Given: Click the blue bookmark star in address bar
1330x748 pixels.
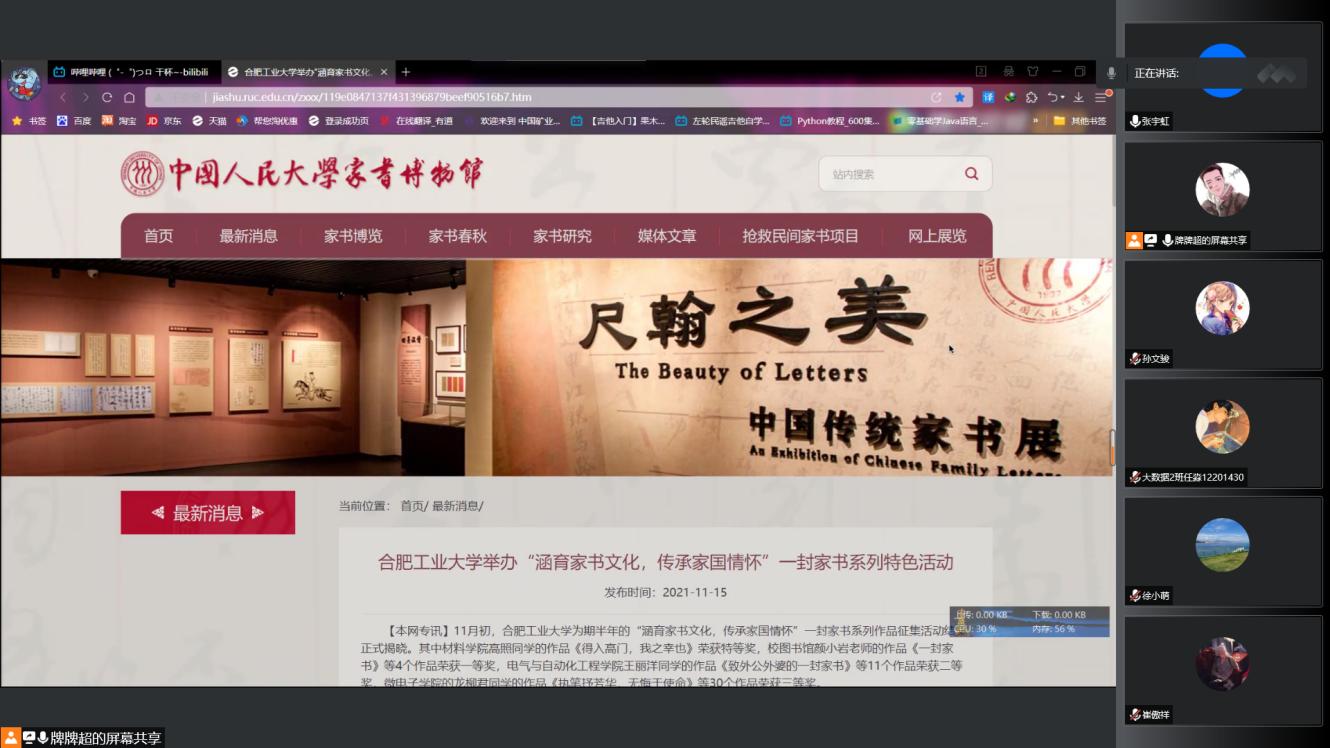Looking at the screenshot, I should click(x=960, y=97).
